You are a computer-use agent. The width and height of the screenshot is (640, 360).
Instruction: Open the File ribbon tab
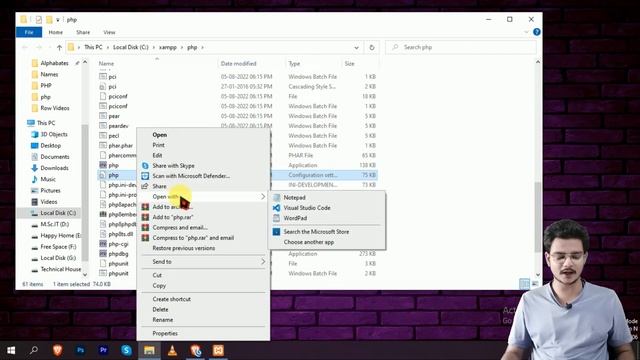click(29, 32)
